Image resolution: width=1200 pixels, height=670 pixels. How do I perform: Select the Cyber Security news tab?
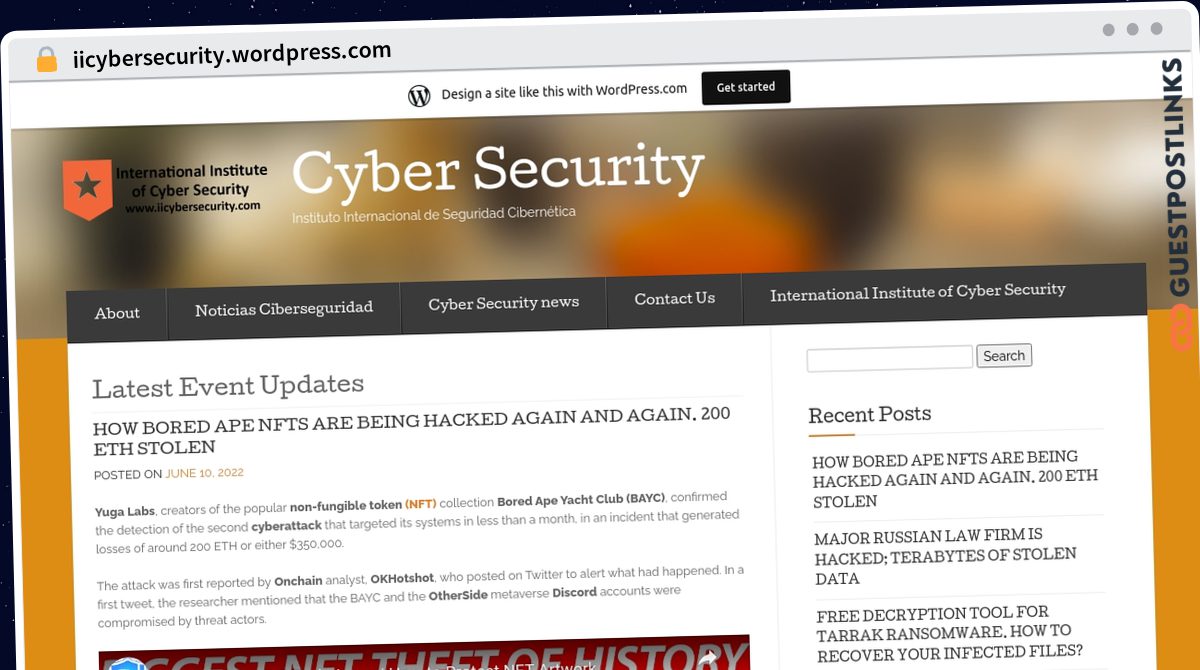point(504,303)
